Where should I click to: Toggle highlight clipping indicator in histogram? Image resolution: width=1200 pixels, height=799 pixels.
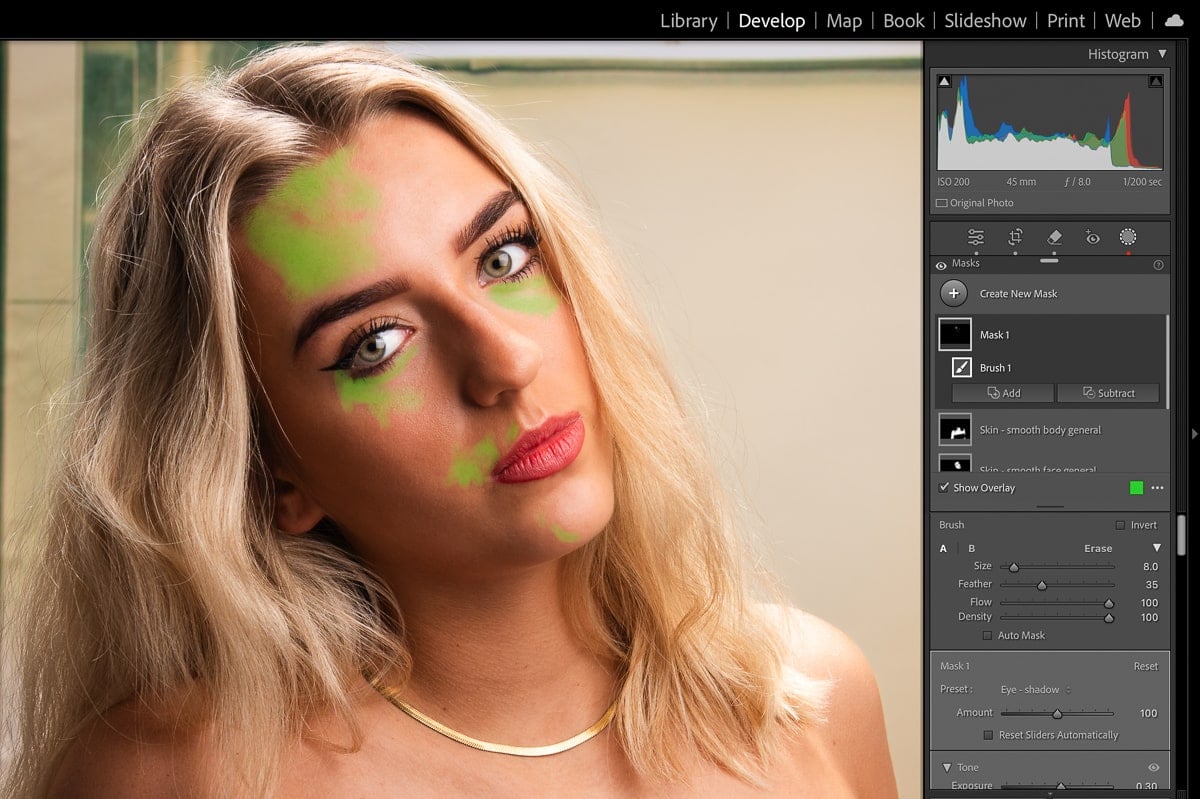tap(1155, 81)
